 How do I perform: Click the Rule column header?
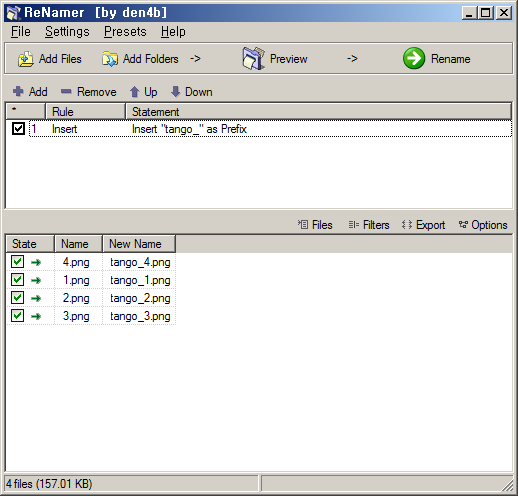pos(85,112)
